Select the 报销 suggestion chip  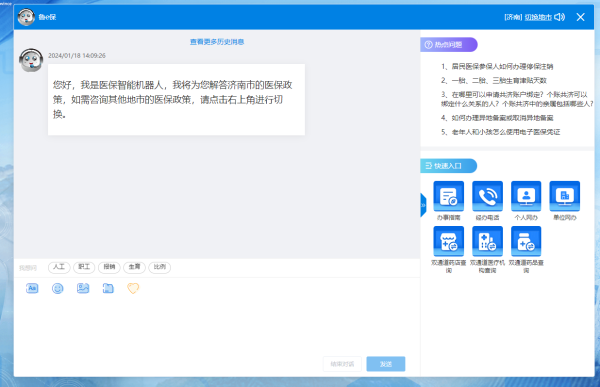coord(109,267)
